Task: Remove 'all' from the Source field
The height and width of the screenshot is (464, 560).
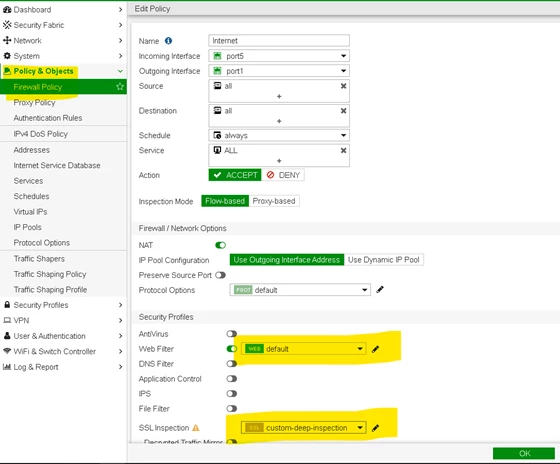Action: point(343,86)
